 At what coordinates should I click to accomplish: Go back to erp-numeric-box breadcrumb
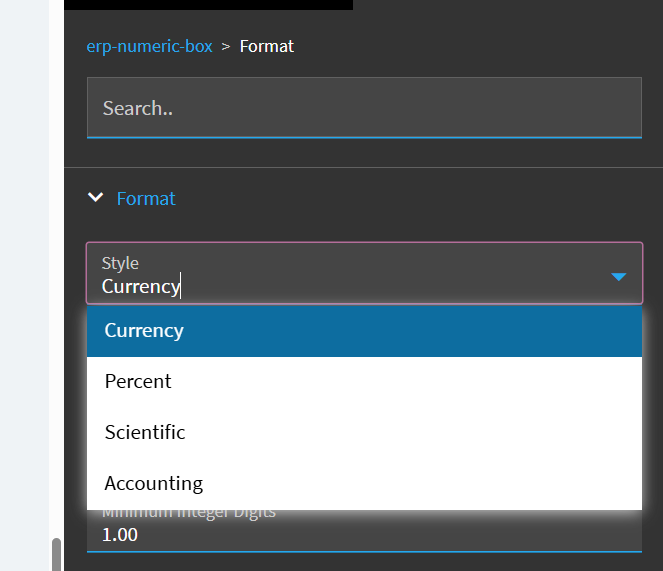pyautogui.click(x=150, y=46)
